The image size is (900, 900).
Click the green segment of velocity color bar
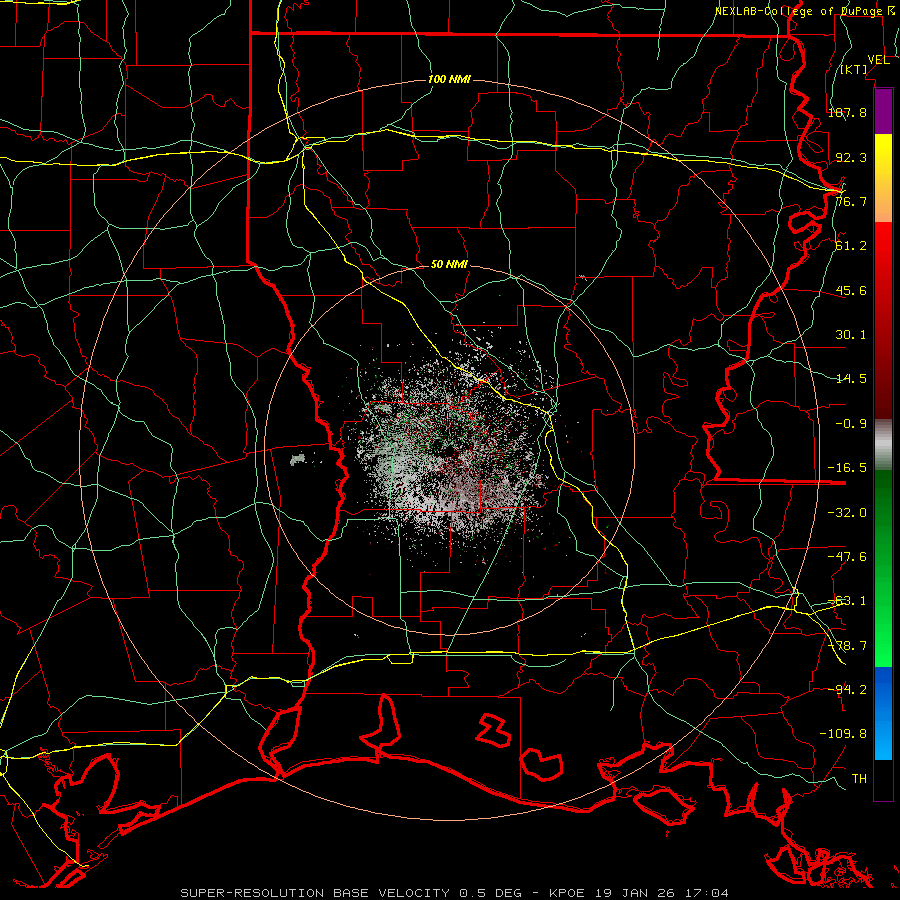pos(883,568)
